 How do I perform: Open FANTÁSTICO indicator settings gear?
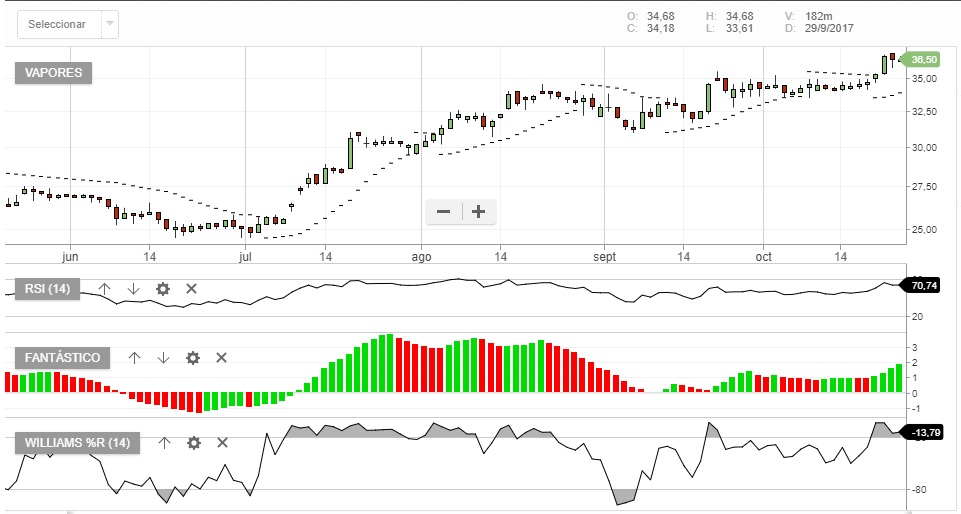pos(193,358)
